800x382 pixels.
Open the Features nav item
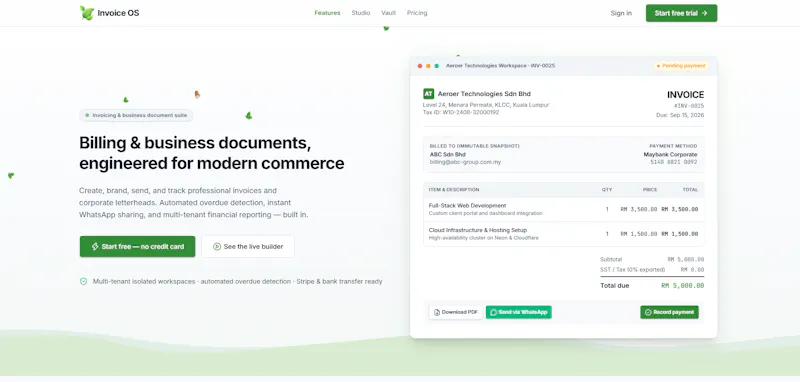327,13
